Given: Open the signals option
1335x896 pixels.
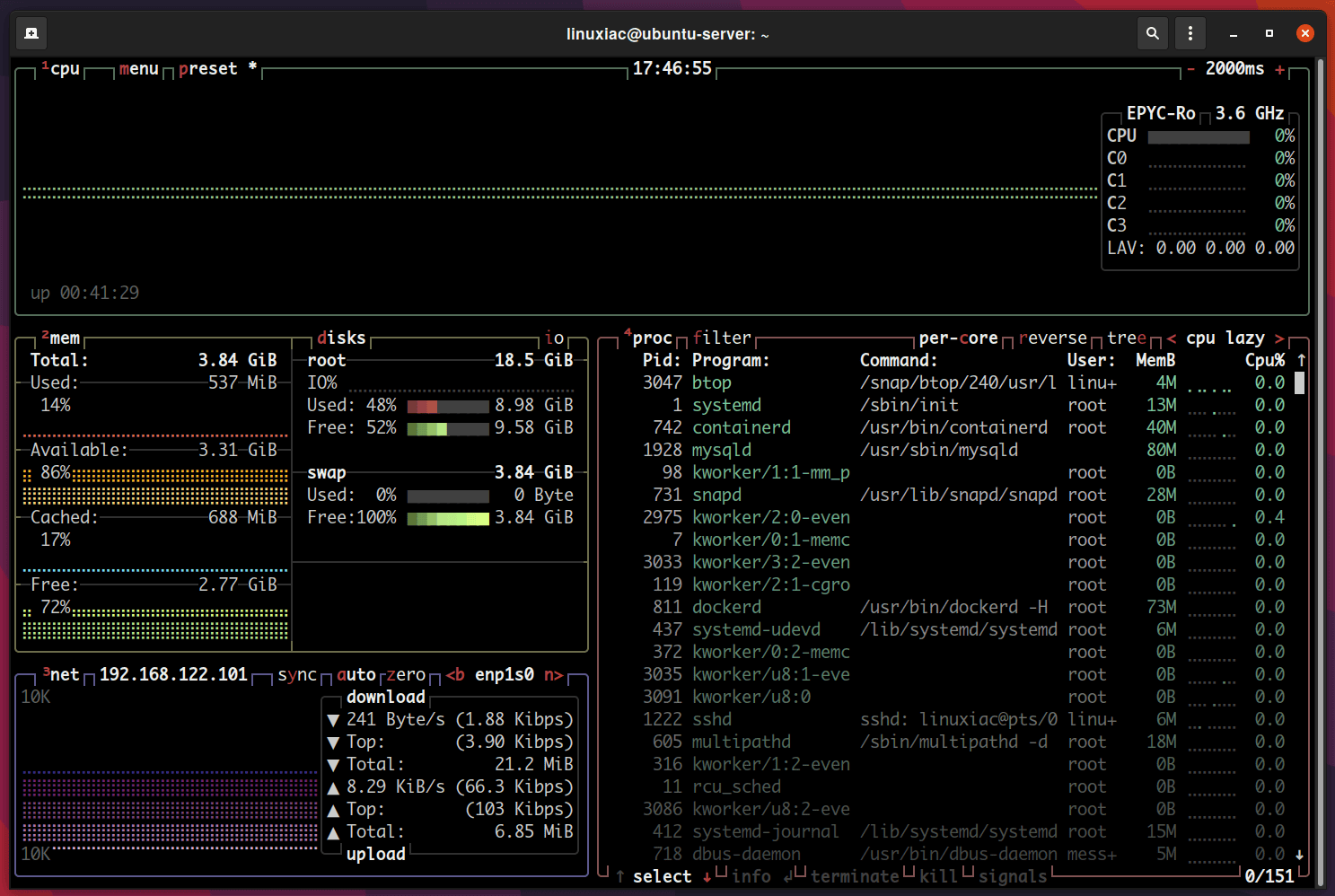Looking at the screenshot, I should click(1013, 876).
